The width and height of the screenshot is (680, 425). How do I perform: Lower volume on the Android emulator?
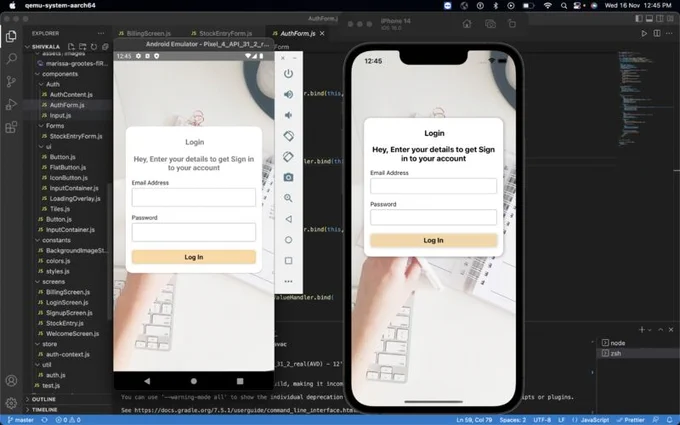click(288, 115)
